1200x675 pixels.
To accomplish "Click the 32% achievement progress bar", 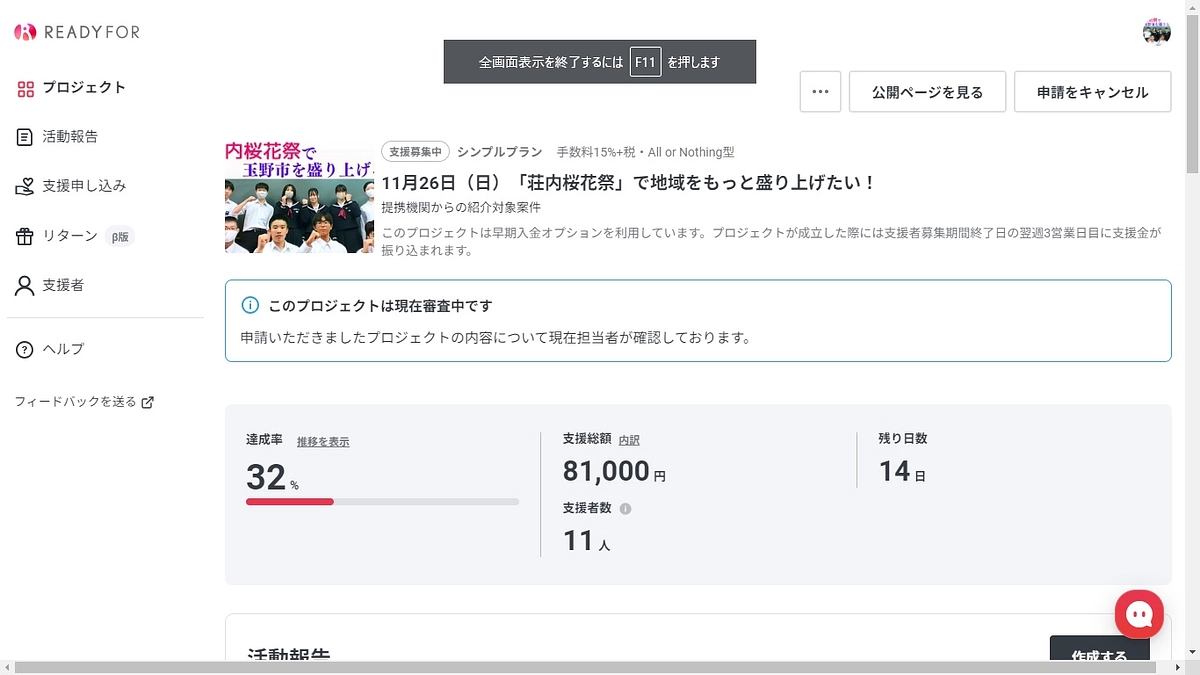I will [383, 501].
